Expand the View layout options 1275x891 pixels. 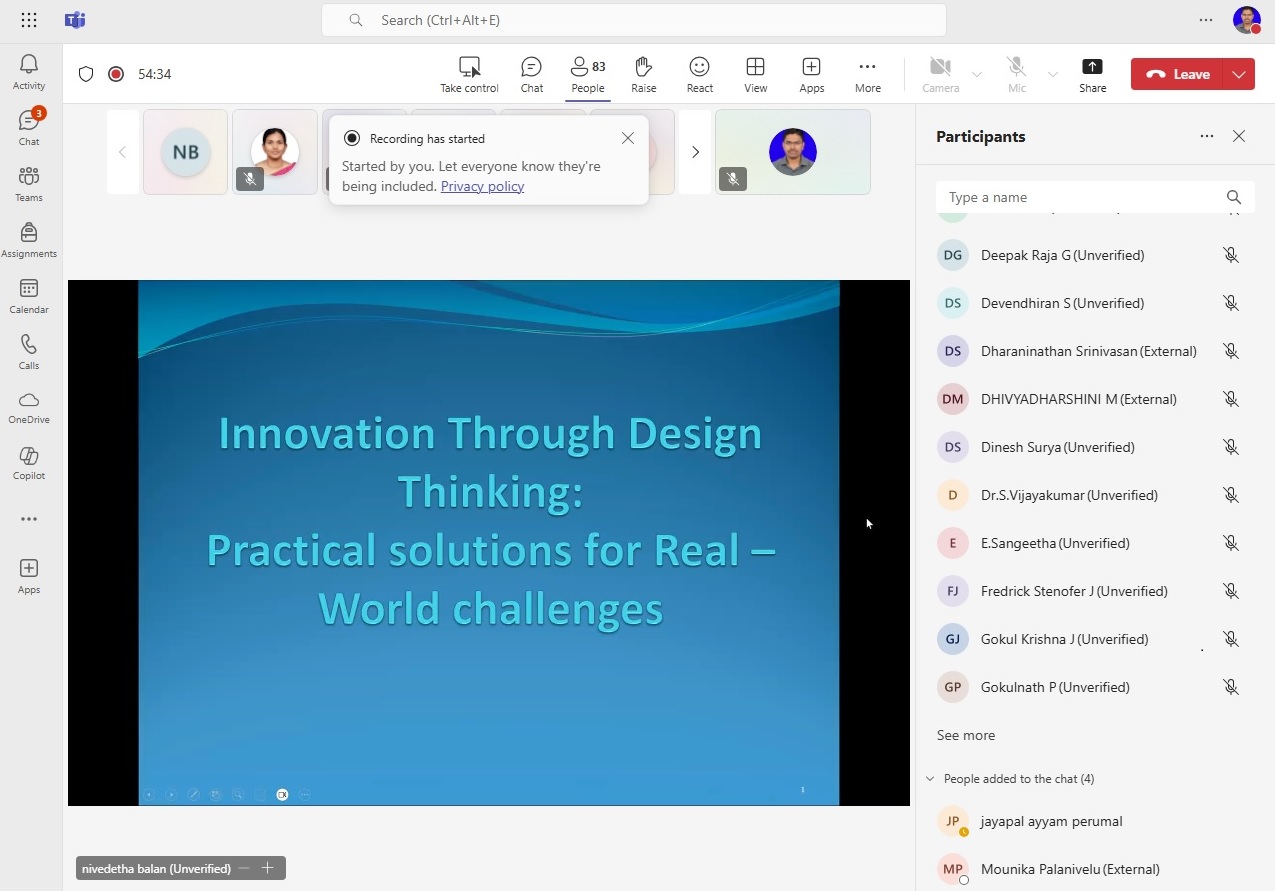[755, 74]
